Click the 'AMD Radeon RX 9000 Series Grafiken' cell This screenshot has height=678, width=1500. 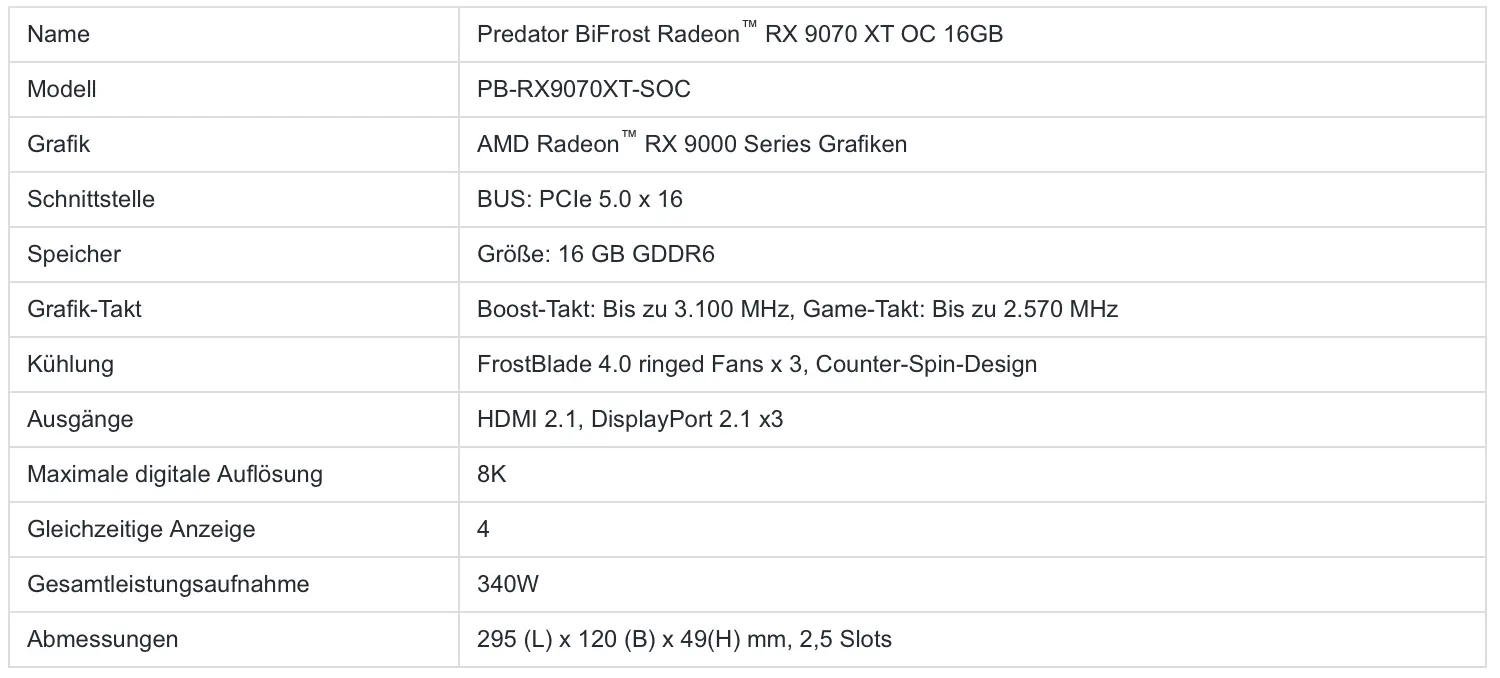pos(692,145)
